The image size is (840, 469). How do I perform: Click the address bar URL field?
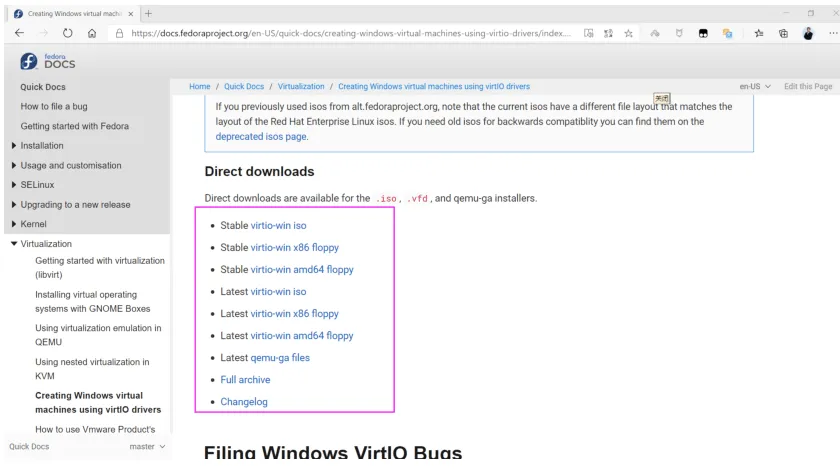351,33
